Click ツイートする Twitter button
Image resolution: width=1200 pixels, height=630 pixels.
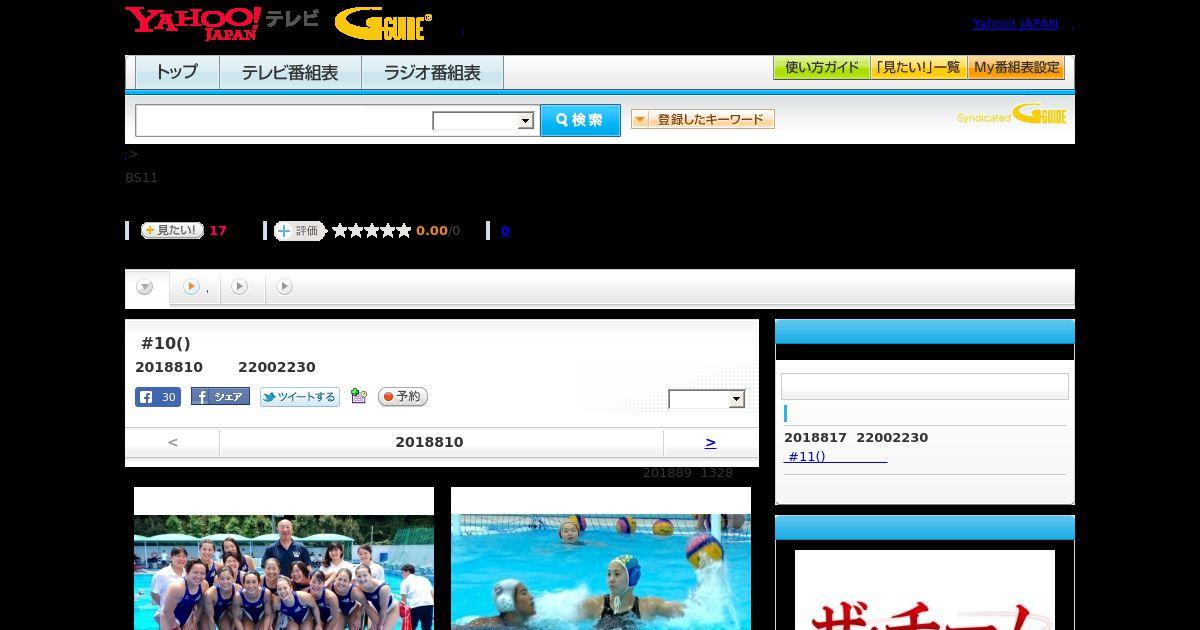tap(300, 397)
